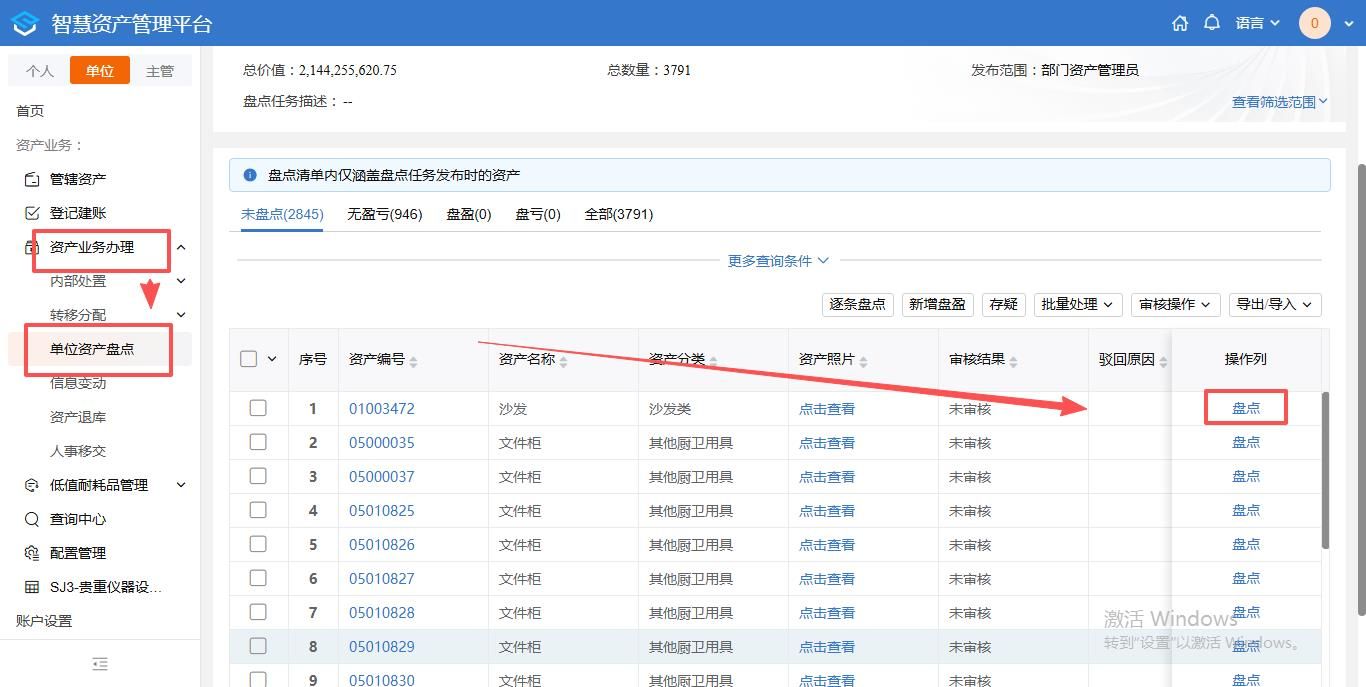1366x687 pixels.
Task: Click the vertical scrollbar of the table
Action: pyautogui.click(x=1326, y=470)
